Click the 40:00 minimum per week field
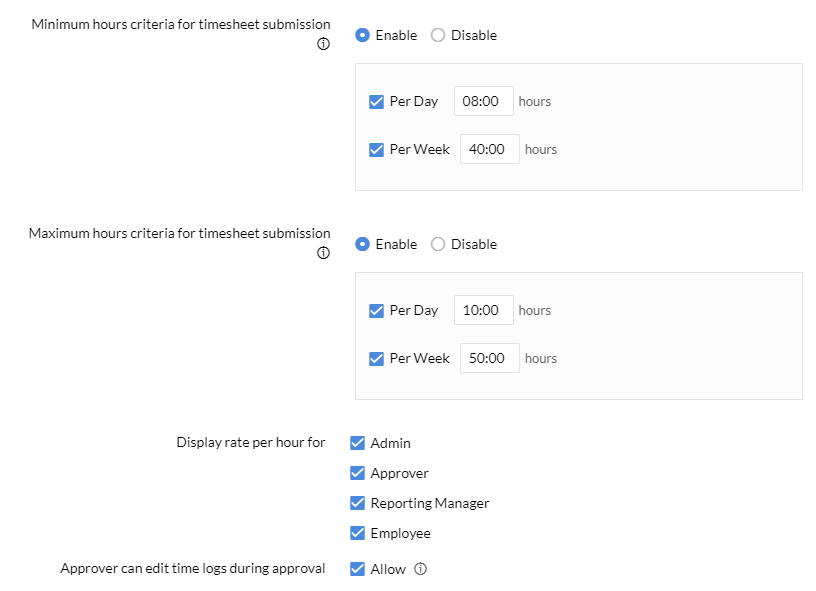The width and height of the screenshot is (816, 591). (x=490, y=149)
